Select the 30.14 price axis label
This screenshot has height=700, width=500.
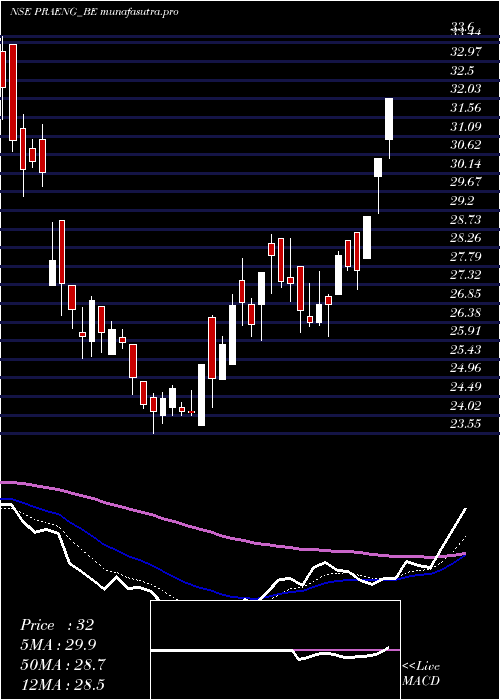point(466,163)
